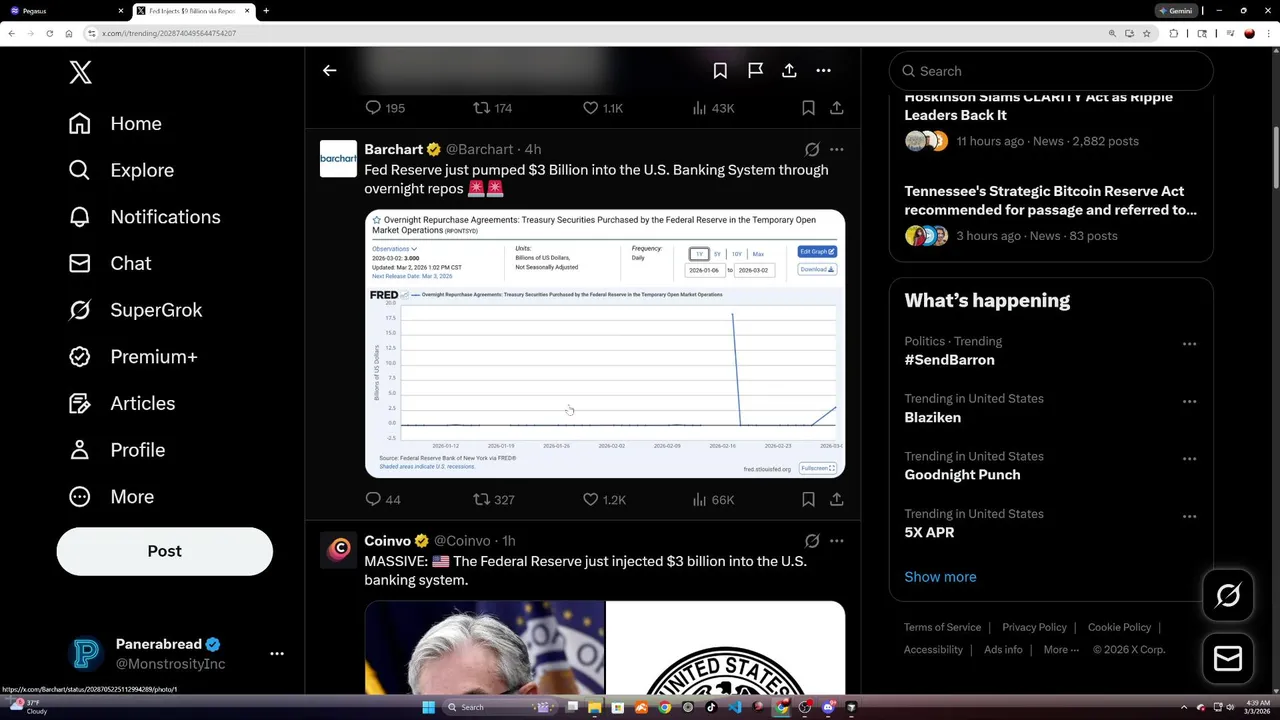Share the post with 43K views

click(836, 108)
